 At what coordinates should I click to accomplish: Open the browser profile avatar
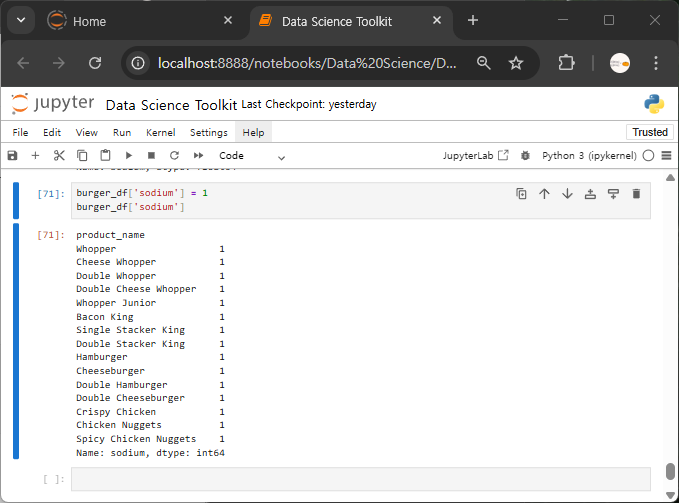point(620,63)
